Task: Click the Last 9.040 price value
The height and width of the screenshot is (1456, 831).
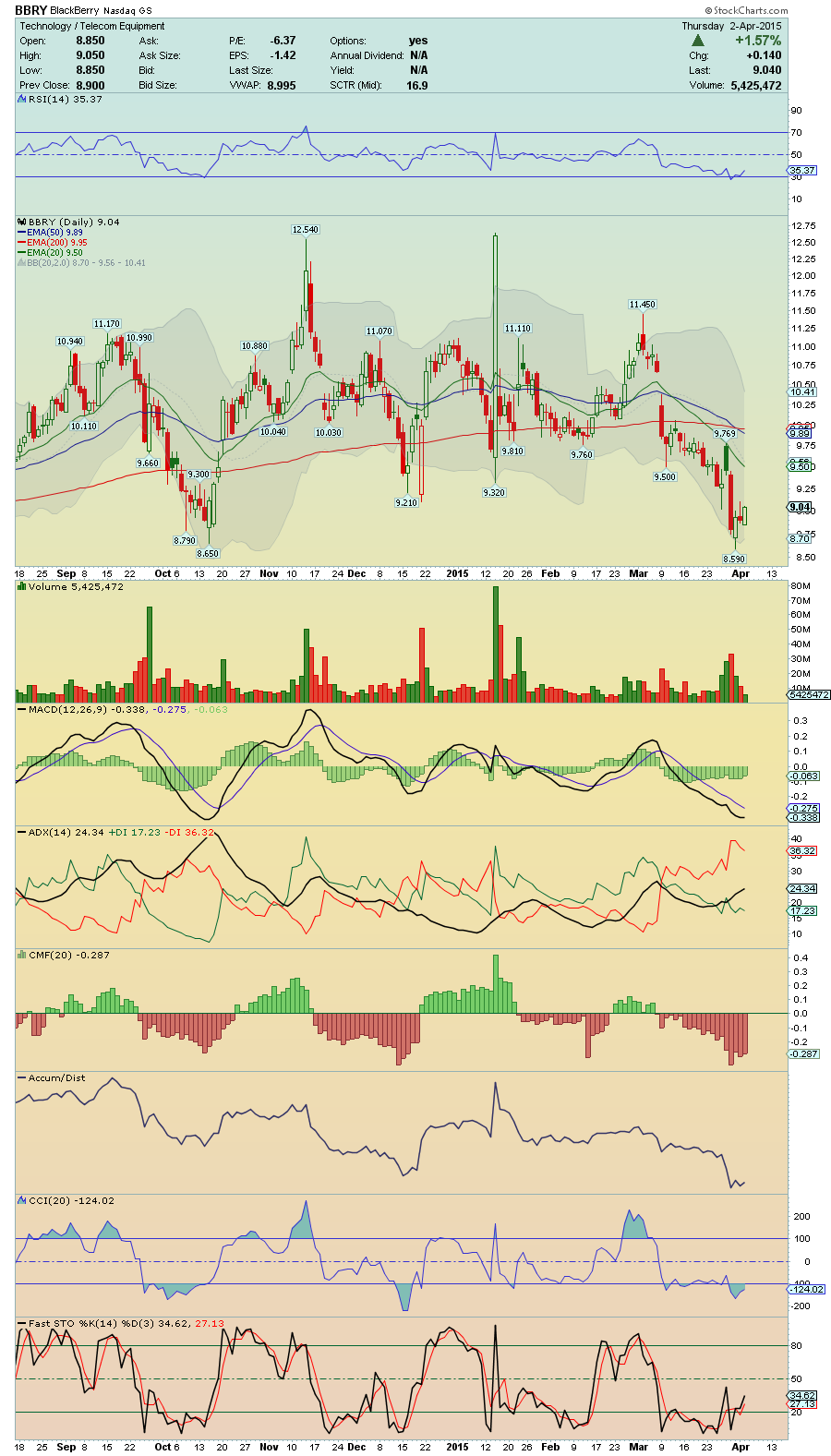Action: (x=766, y=70)
